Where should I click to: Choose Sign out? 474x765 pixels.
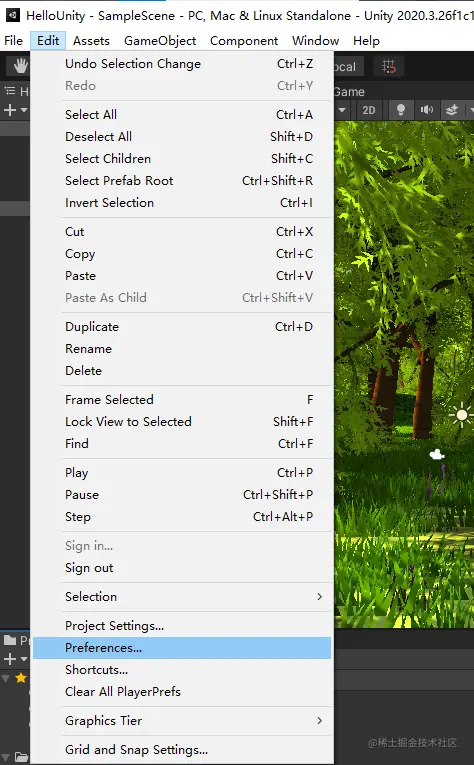pos(182,567)
